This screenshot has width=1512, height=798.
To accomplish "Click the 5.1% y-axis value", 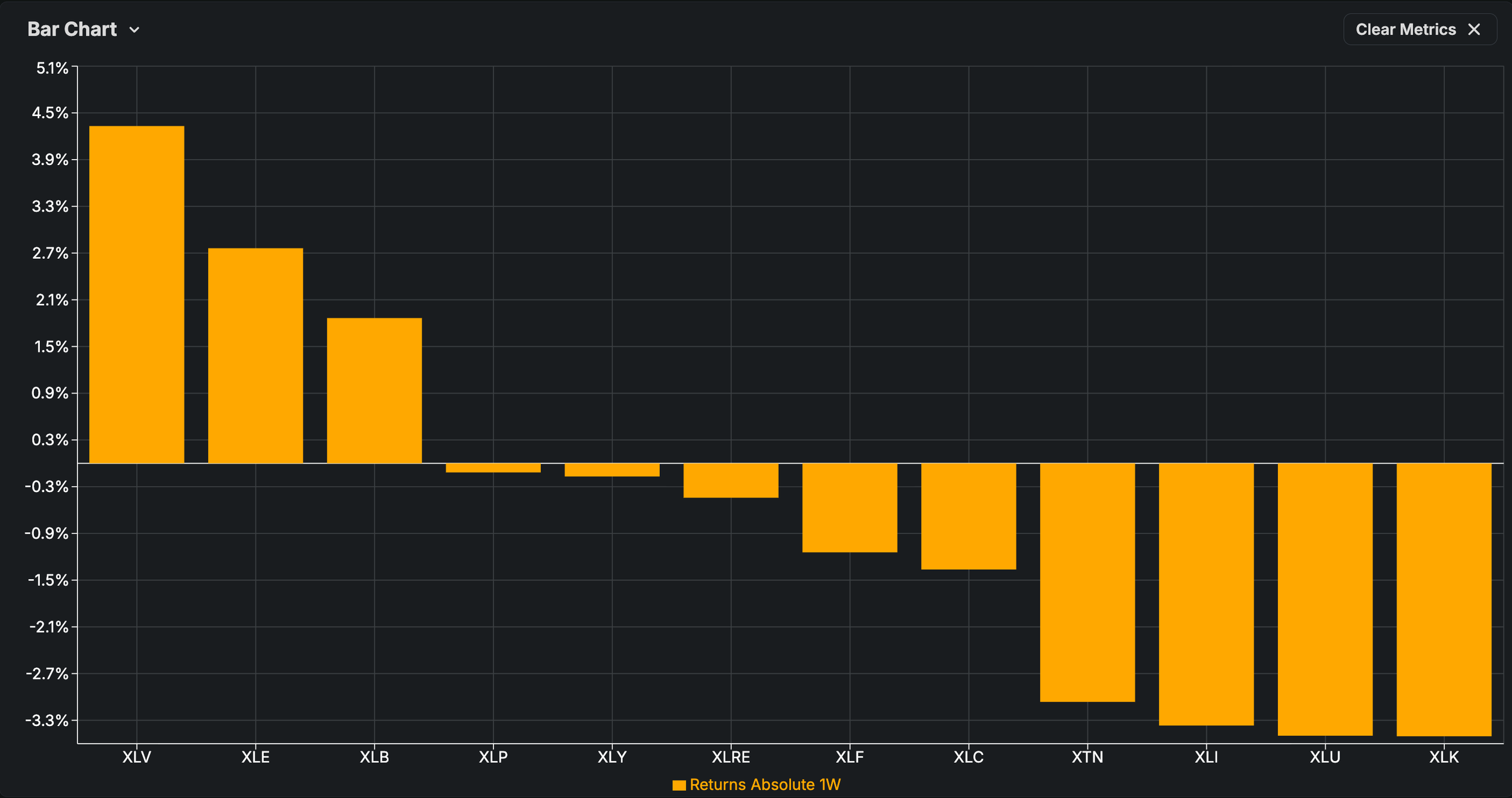I will tap(52, 68).
